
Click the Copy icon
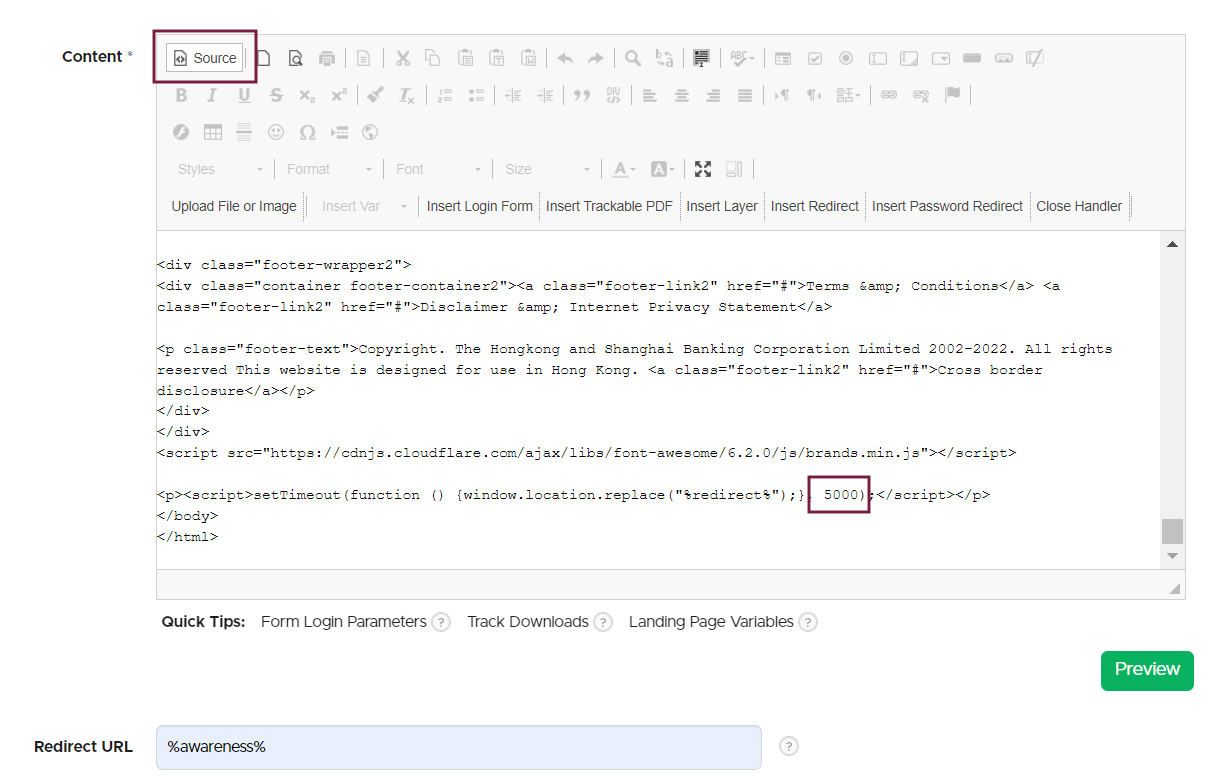pyautogui.click(x=433, y=58)
